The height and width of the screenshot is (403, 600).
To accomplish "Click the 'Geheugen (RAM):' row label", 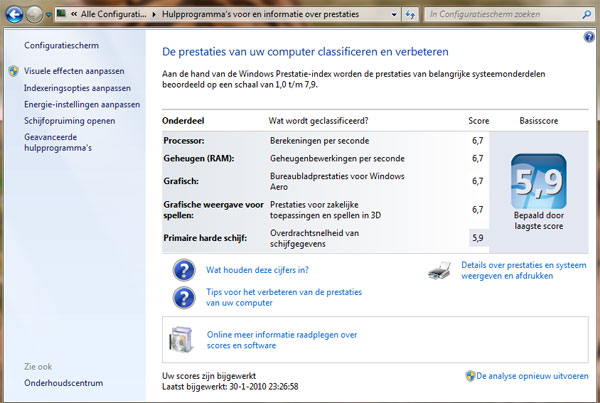I will [x=199, y=158].
